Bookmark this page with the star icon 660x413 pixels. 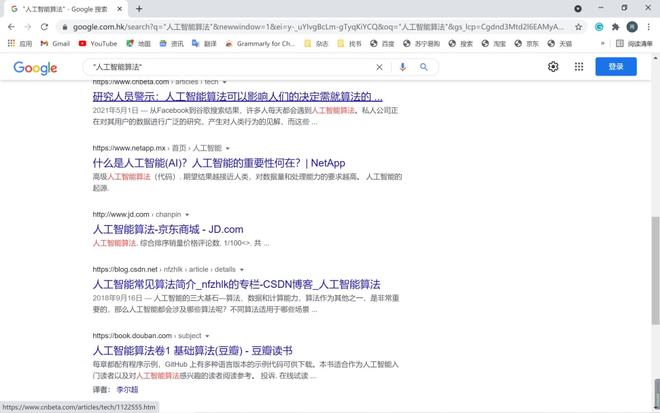578,27
